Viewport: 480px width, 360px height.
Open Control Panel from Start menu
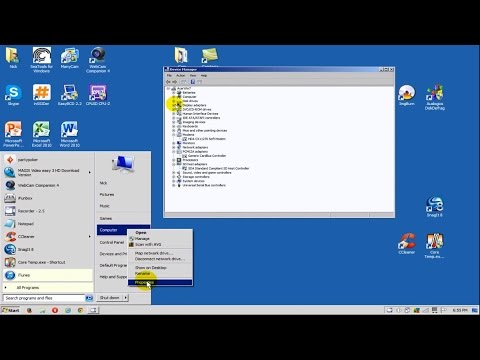click(x=112, y=242)
